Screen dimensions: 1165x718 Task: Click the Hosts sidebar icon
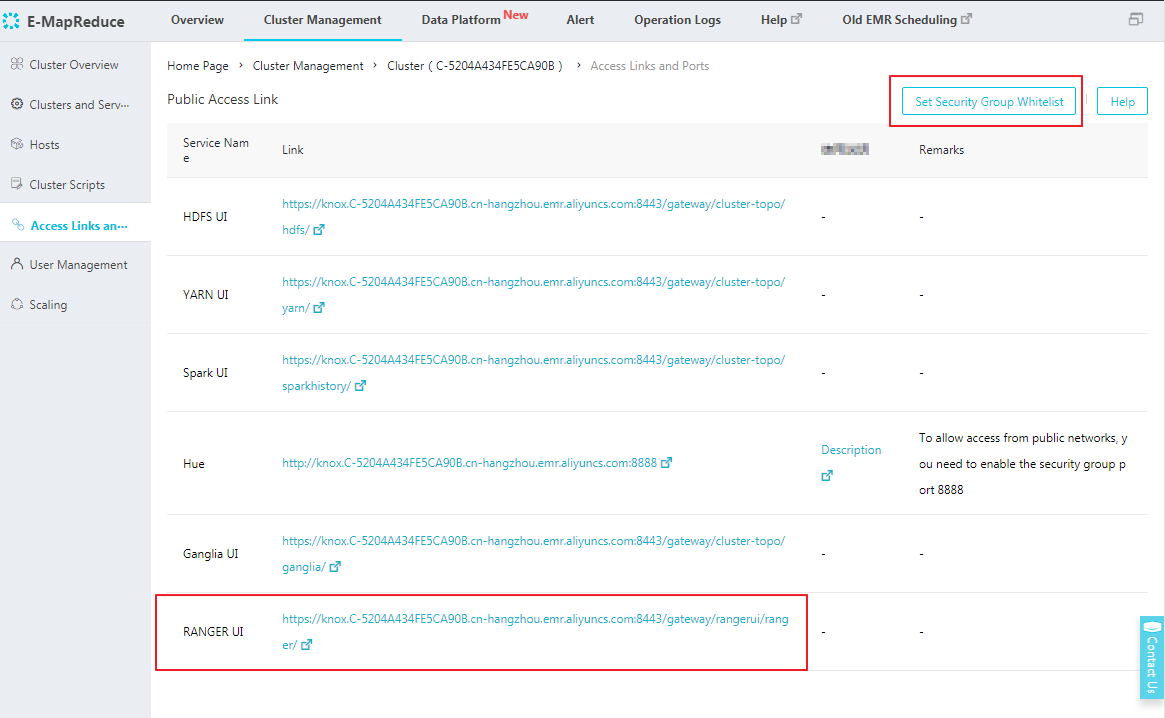pos(17,145)
